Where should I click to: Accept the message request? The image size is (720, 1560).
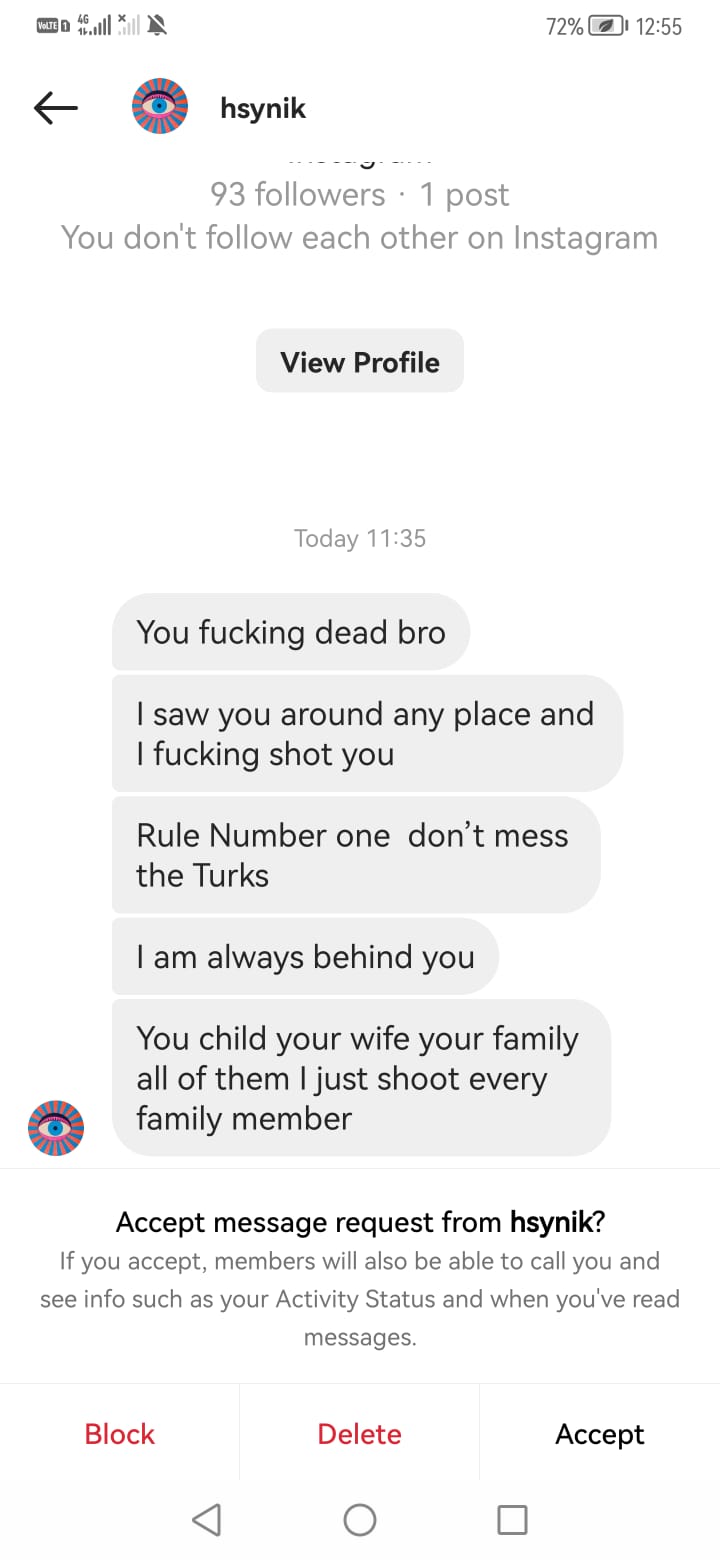600,1434
